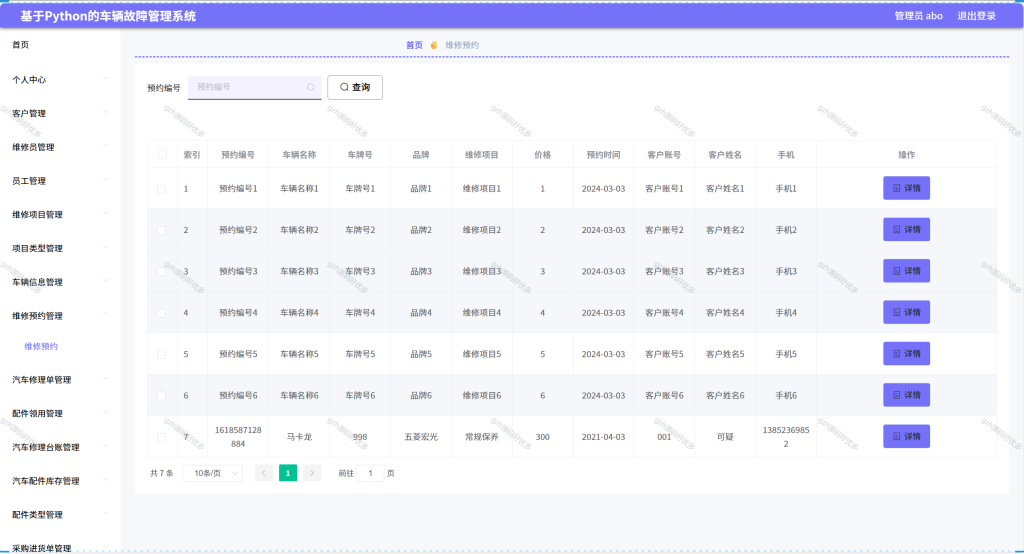Click the magnifier icon in search field
The image size is (1024, 554).
[x=311, y=87]
